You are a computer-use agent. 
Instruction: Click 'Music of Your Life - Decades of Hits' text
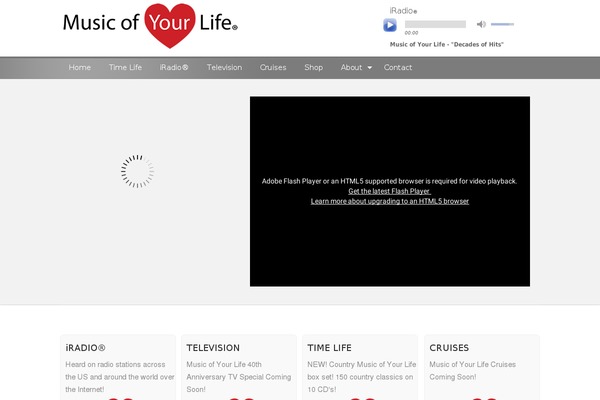(447, 44)
